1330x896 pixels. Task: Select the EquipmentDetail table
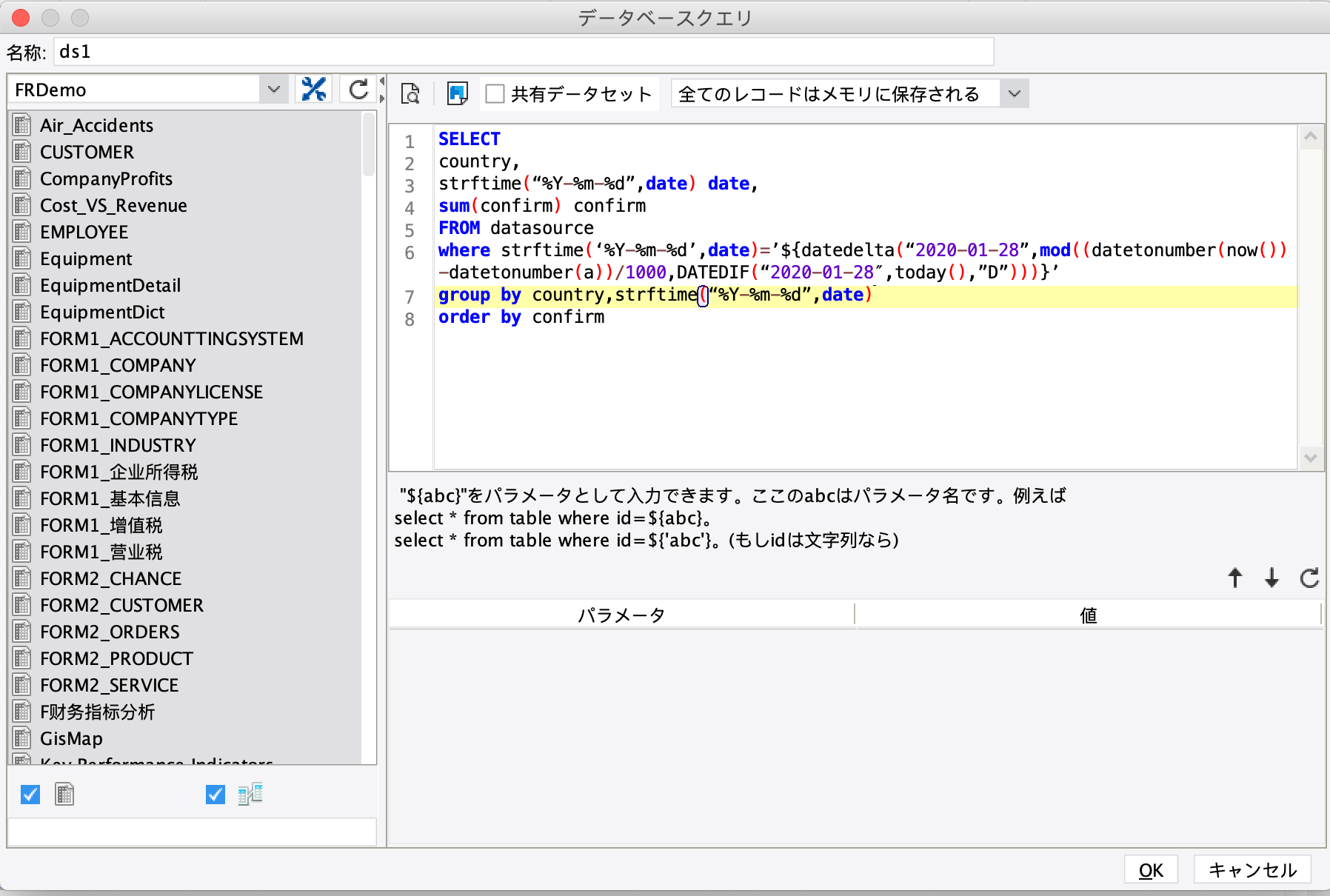[x=110, y=285]
